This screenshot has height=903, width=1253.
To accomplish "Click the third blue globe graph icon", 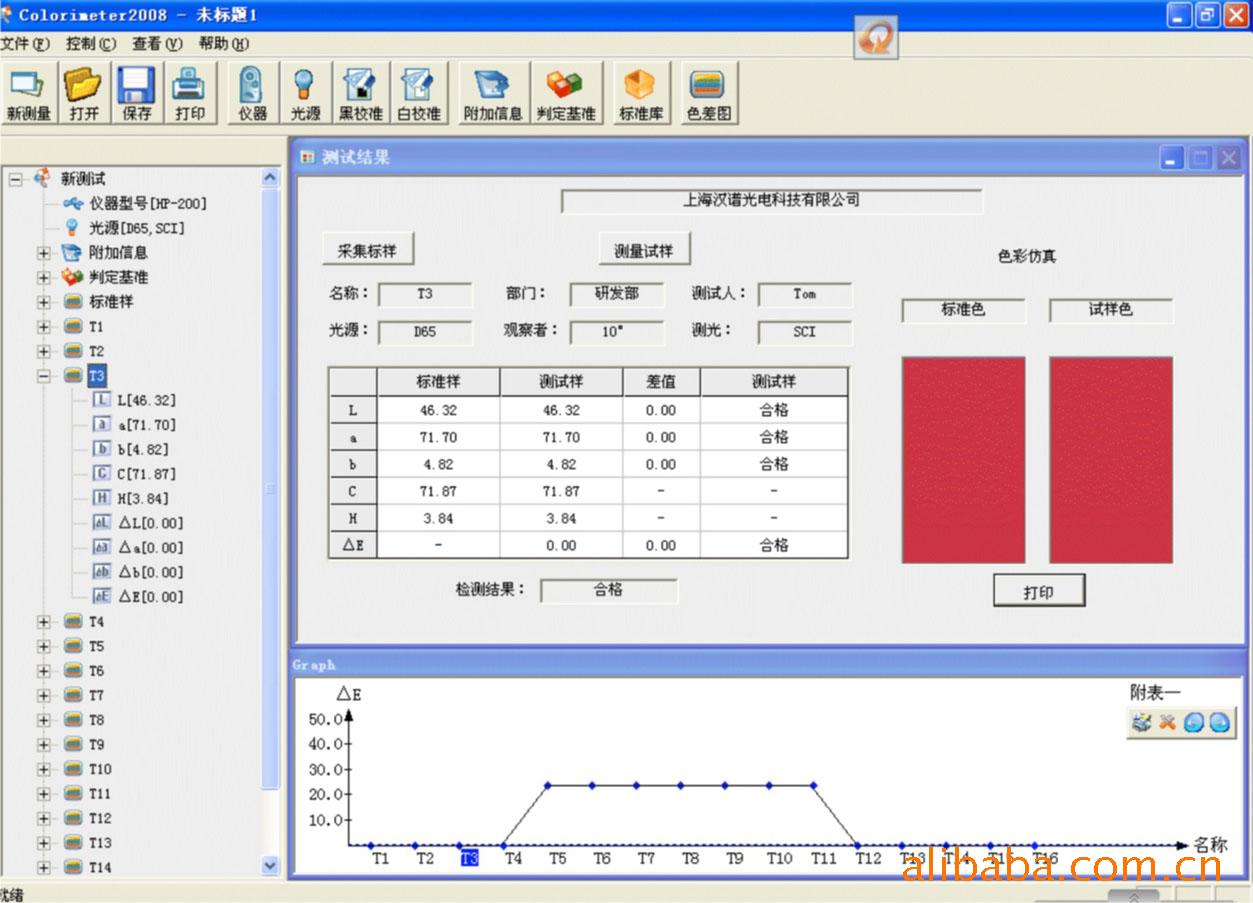I will click(1193, 722).
